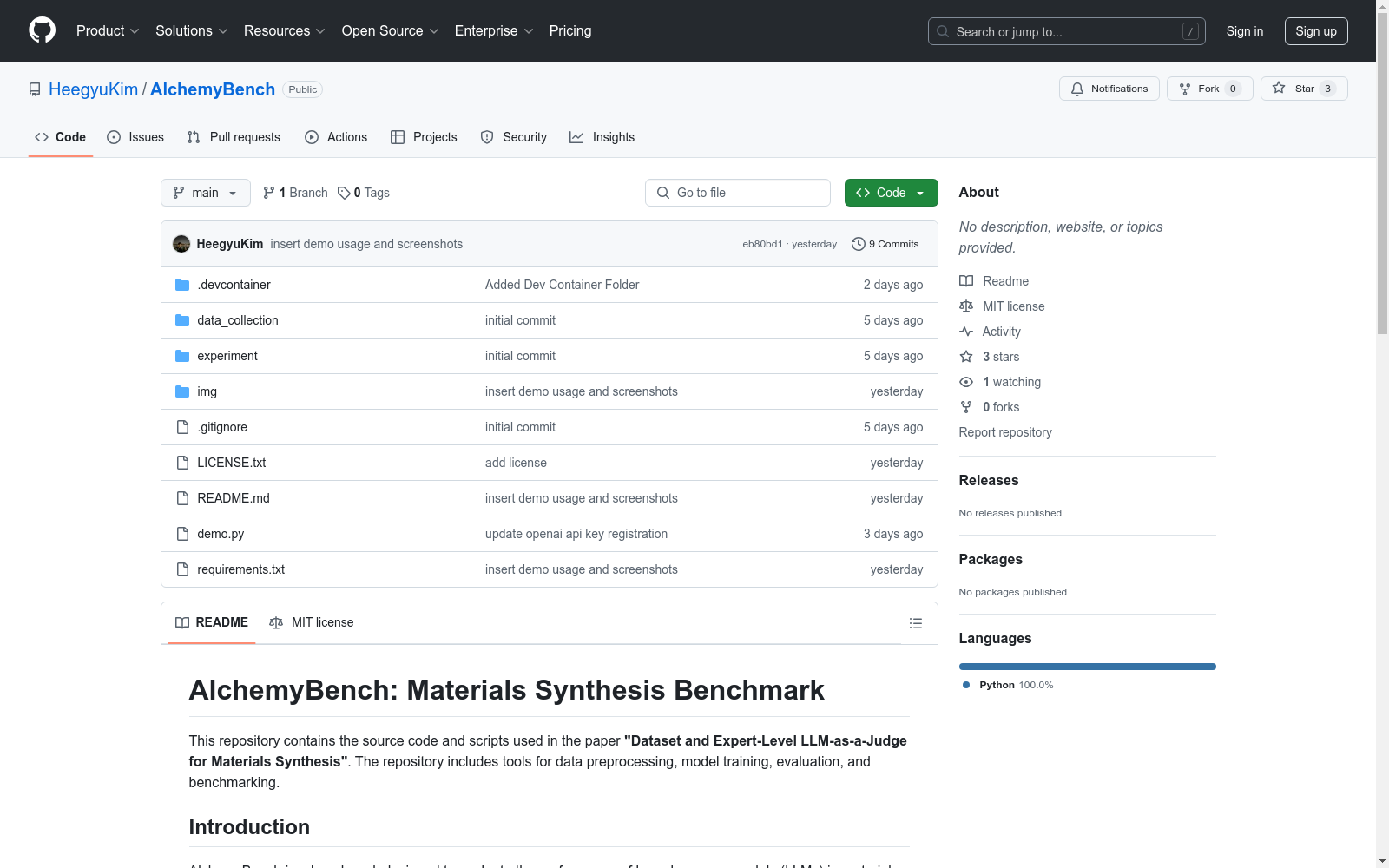
Task: Star the AlchemyBench repository
Action: pos(1304,89)
